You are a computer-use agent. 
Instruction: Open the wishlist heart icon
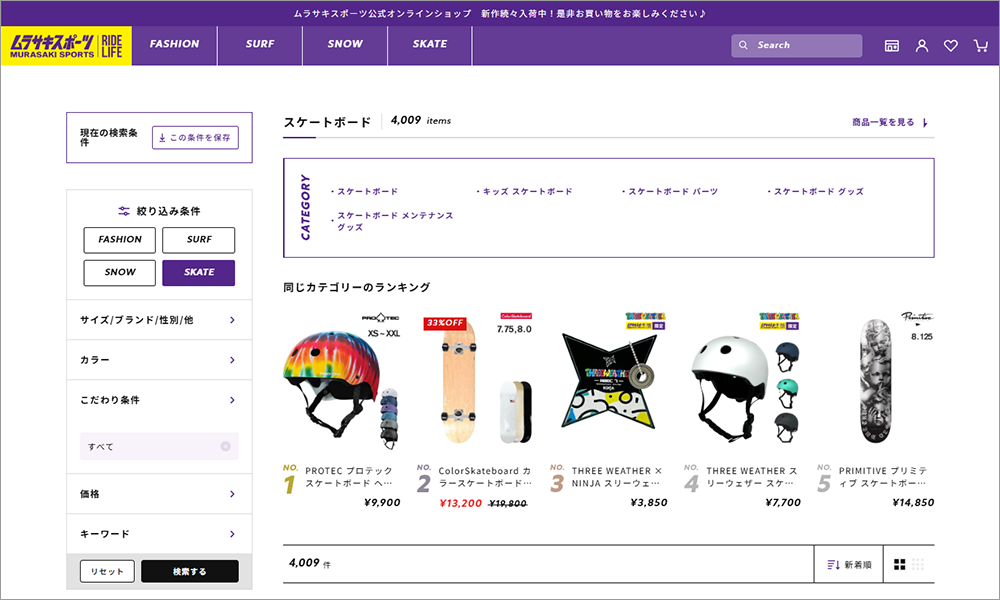point(951,45)
